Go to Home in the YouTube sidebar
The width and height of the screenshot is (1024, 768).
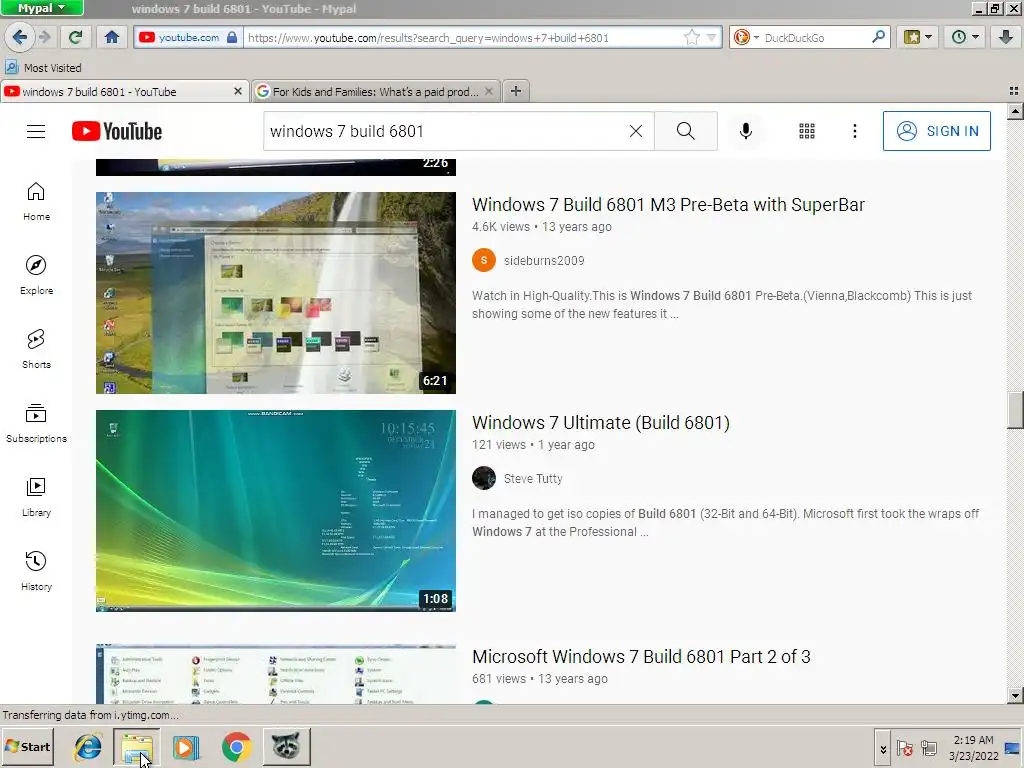point(37,201)
